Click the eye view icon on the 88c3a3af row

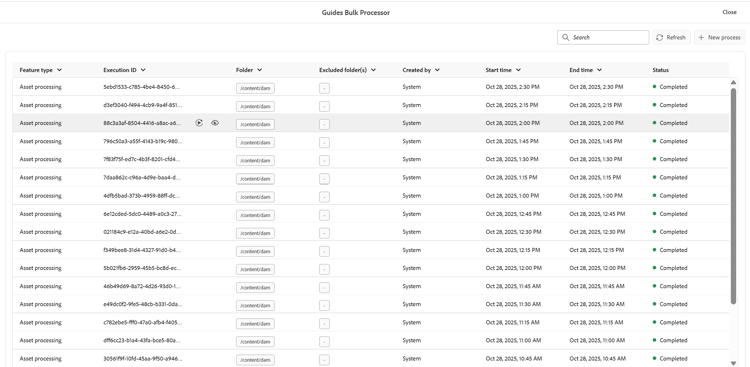click(x=215, y=123)
